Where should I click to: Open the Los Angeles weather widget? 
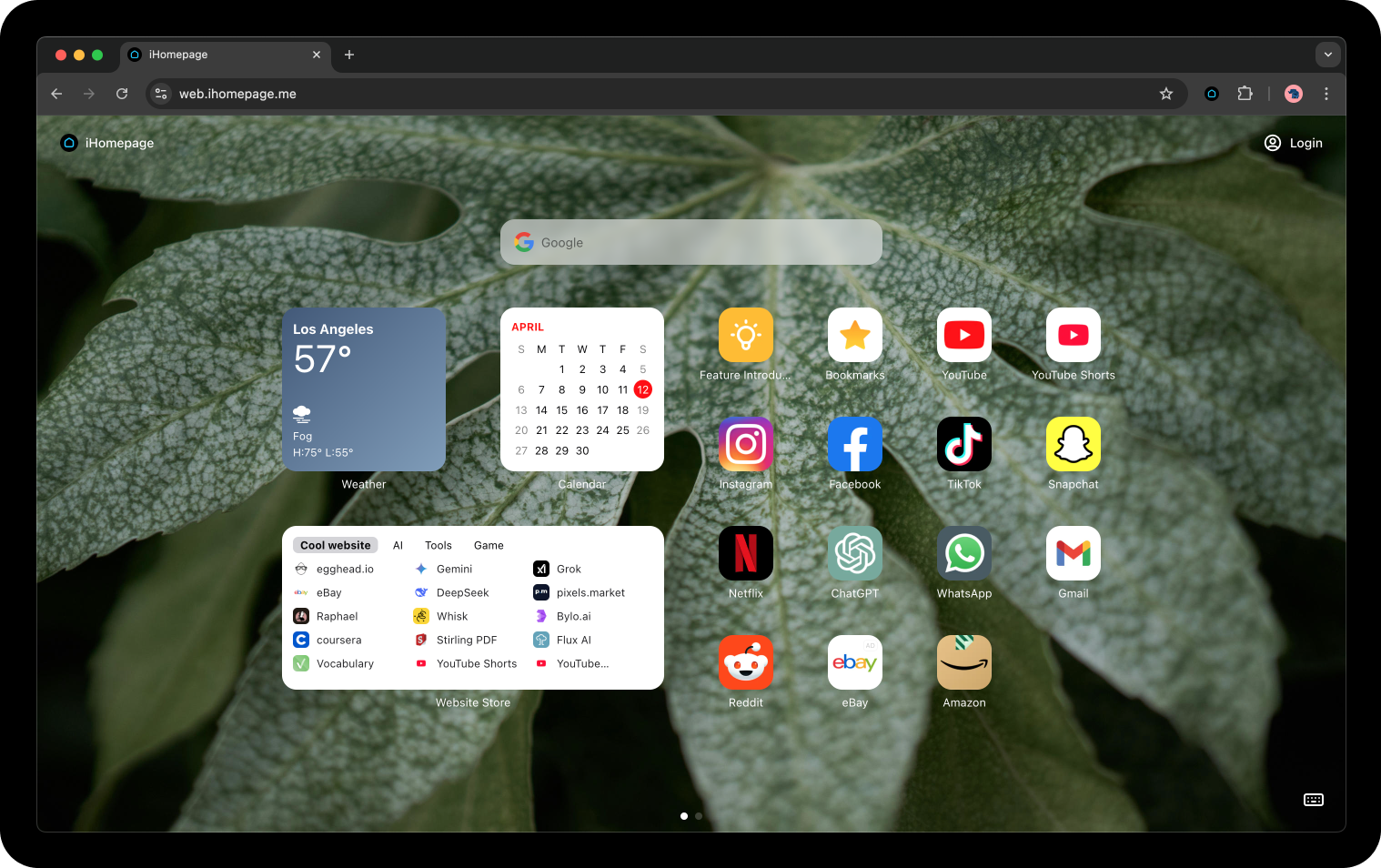pos(364,389)
